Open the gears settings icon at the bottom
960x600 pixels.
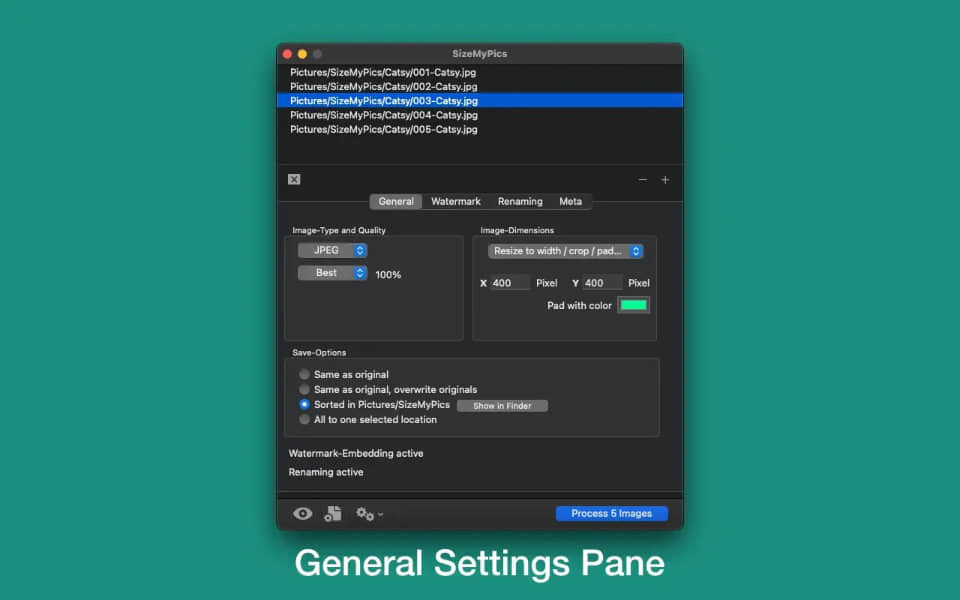tap(363, 513)
